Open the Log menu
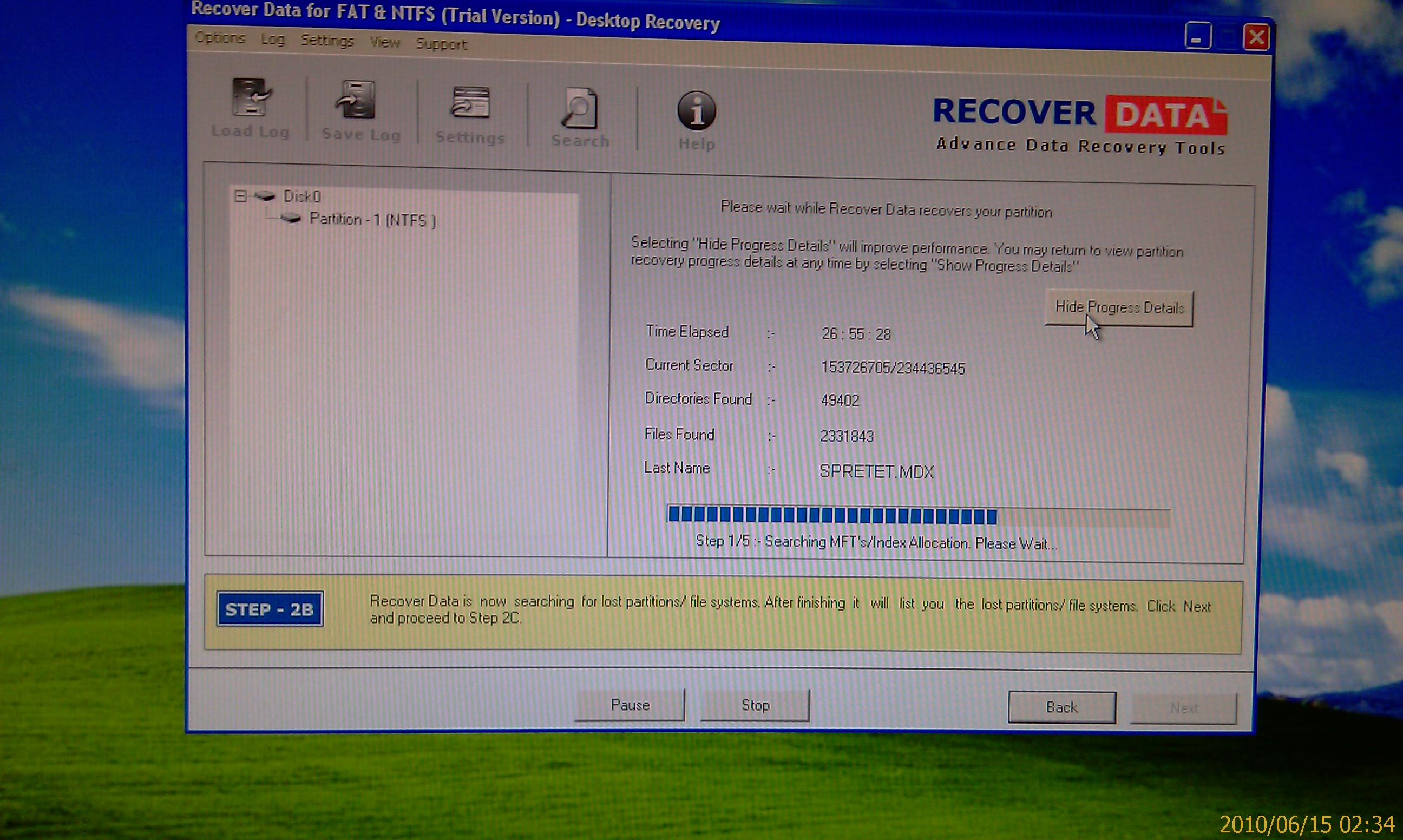The height and width of the screenshot is (840, 1403). tap(273, 40)
